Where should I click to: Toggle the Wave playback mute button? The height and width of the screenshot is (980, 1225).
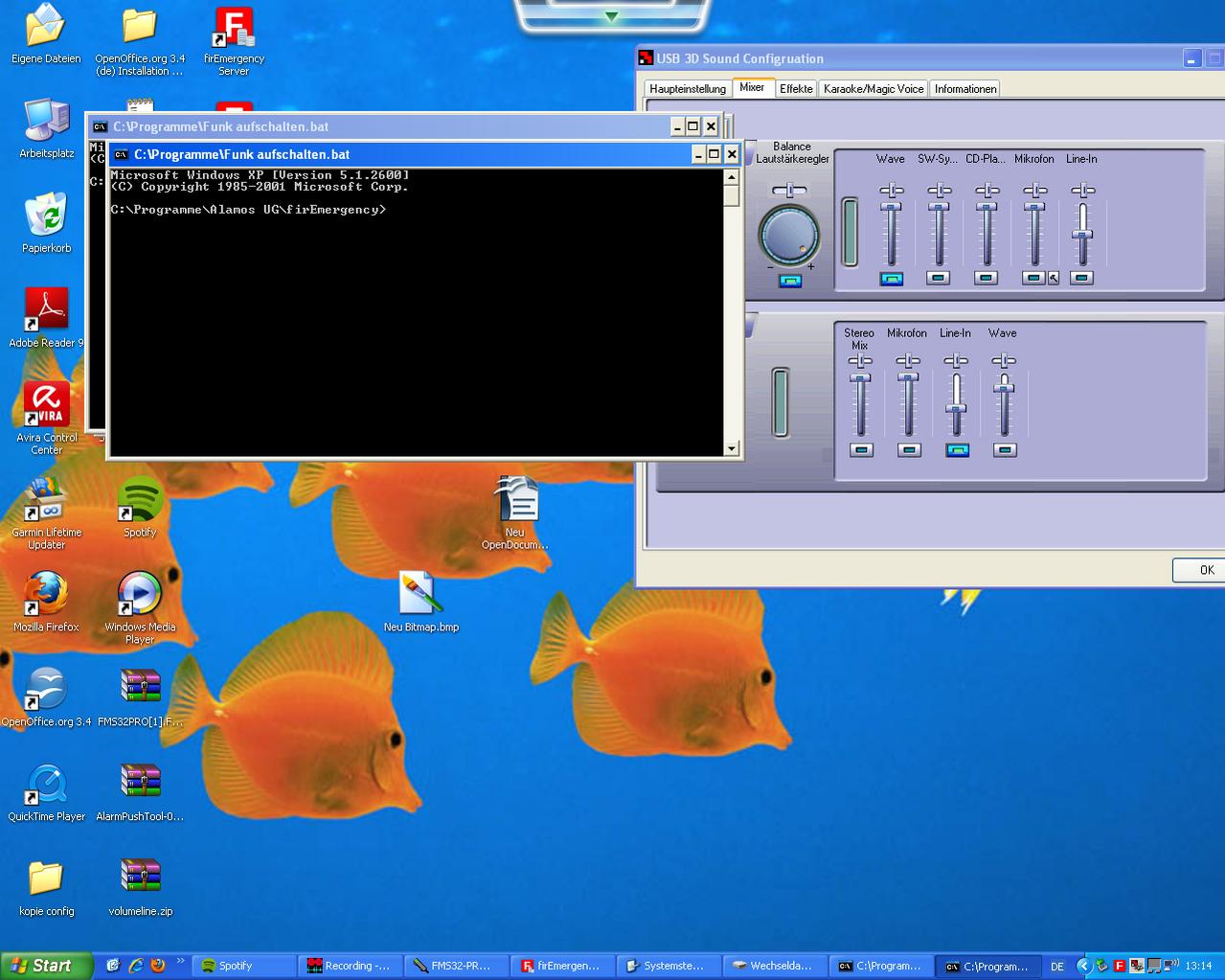coord(891,279)
